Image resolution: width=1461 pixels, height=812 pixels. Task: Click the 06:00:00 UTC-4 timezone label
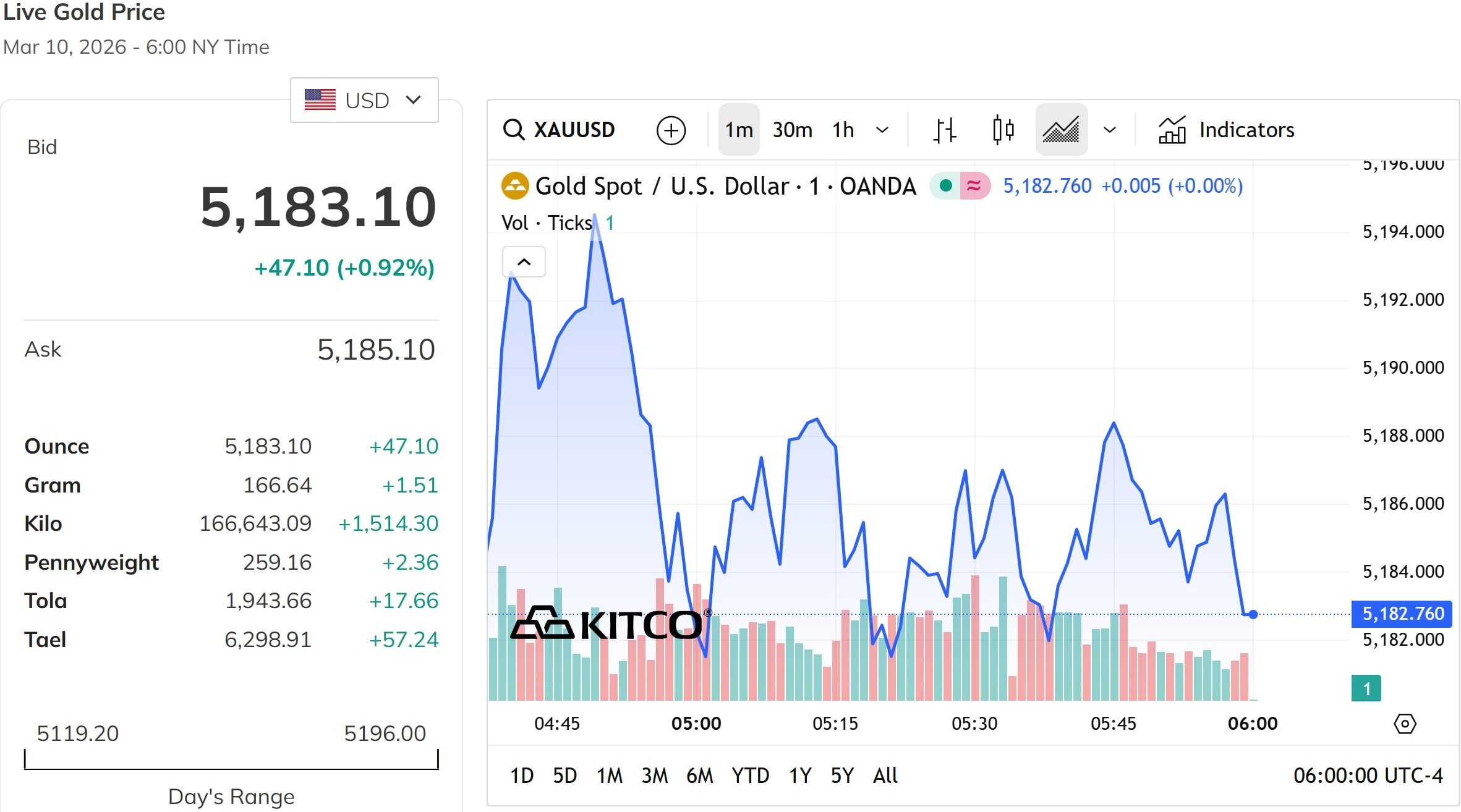click(x=1368, y=776)
